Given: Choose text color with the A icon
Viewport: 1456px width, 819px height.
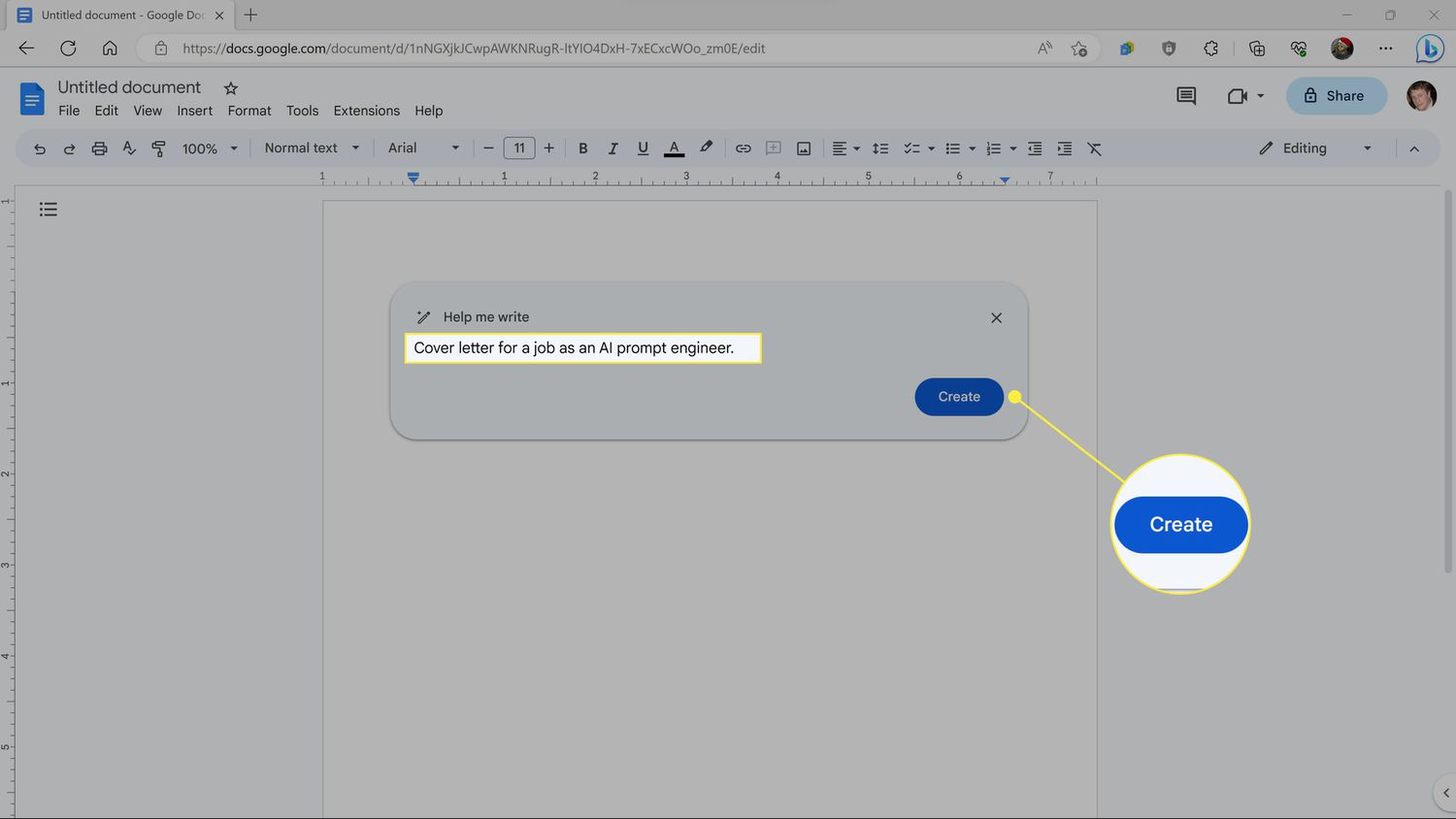Looking at the screenshot, I should [674, 148].
